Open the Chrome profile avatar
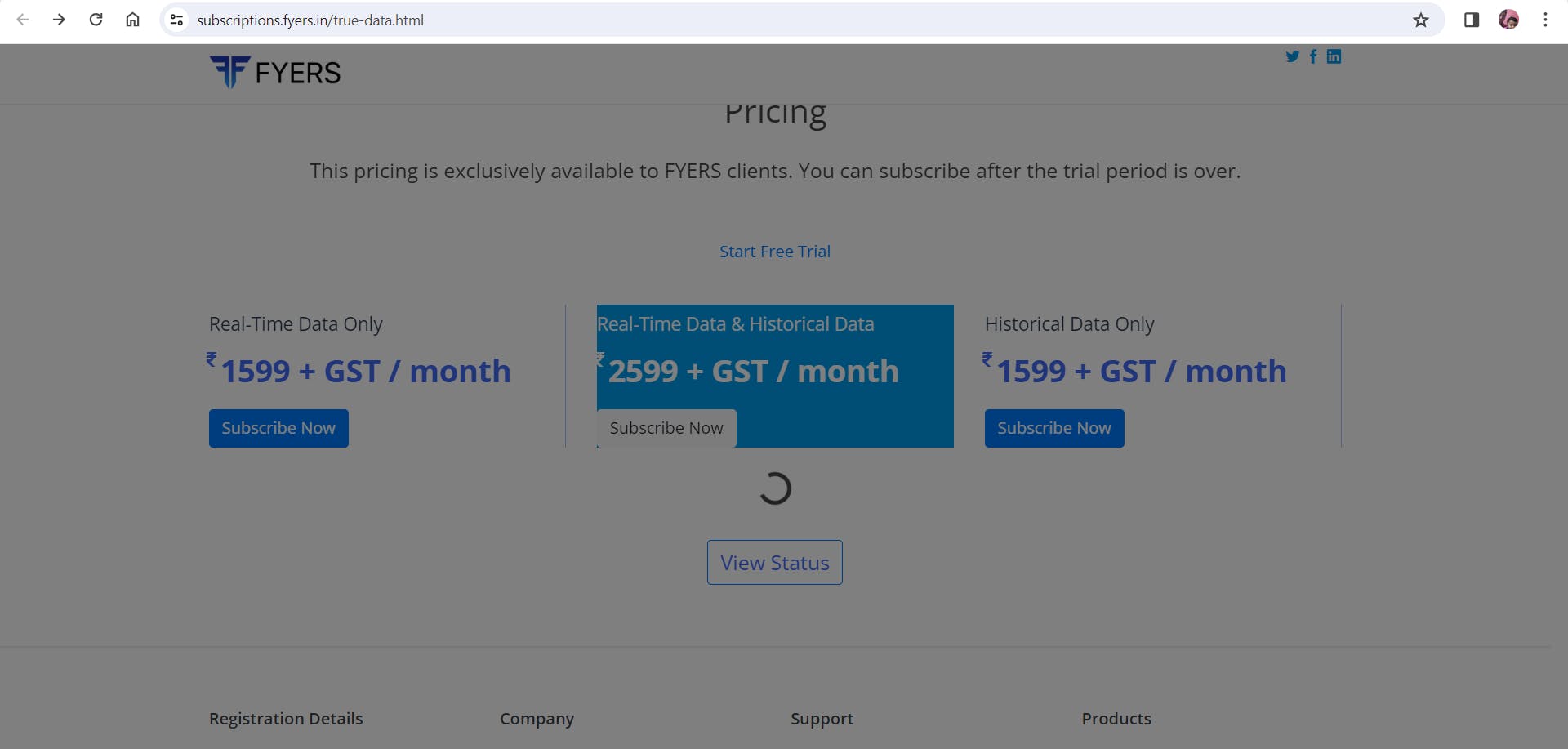The image size is (1568, 749). [1508, 20]
